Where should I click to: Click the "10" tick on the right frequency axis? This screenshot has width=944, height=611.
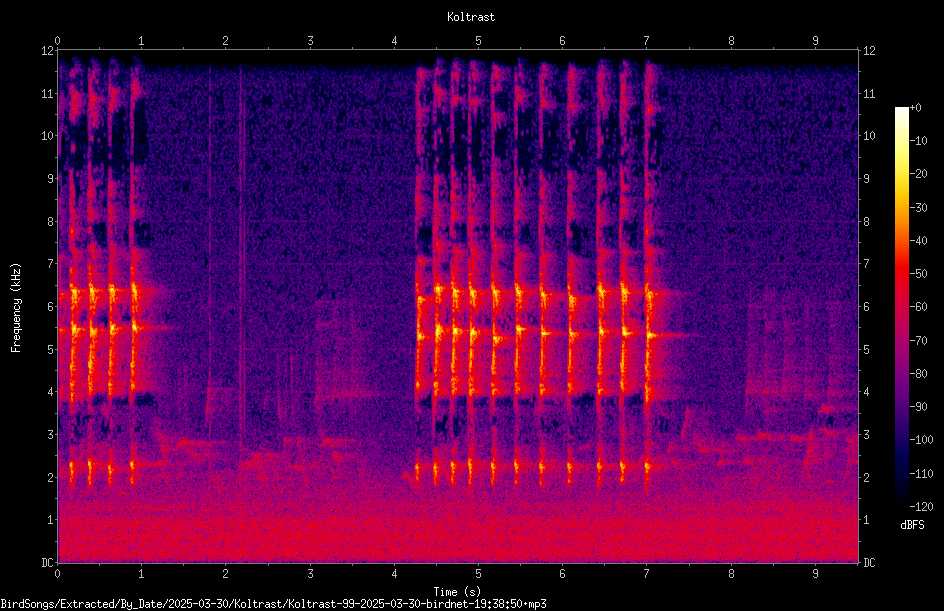tap(869, 136)
